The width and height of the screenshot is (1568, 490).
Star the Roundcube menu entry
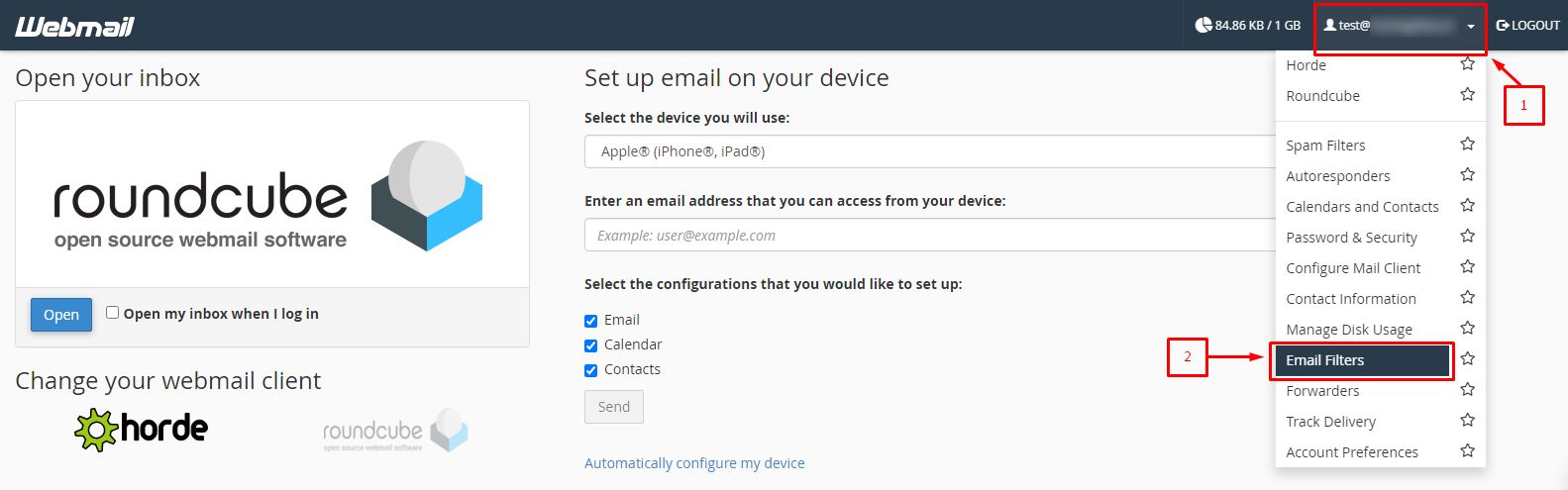click(x=1467, y=94)
